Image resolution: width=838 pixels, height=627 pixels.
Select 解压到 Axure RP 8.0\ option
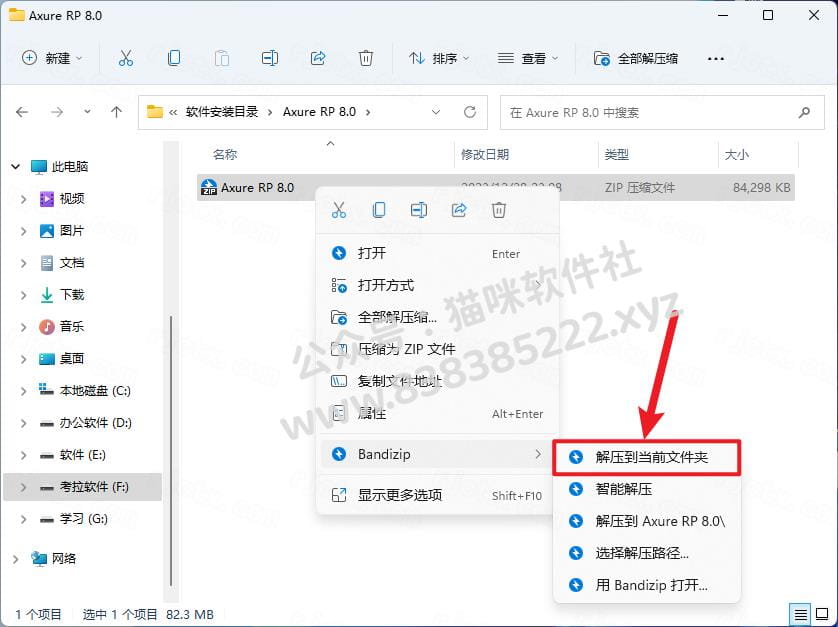[647, 521]
